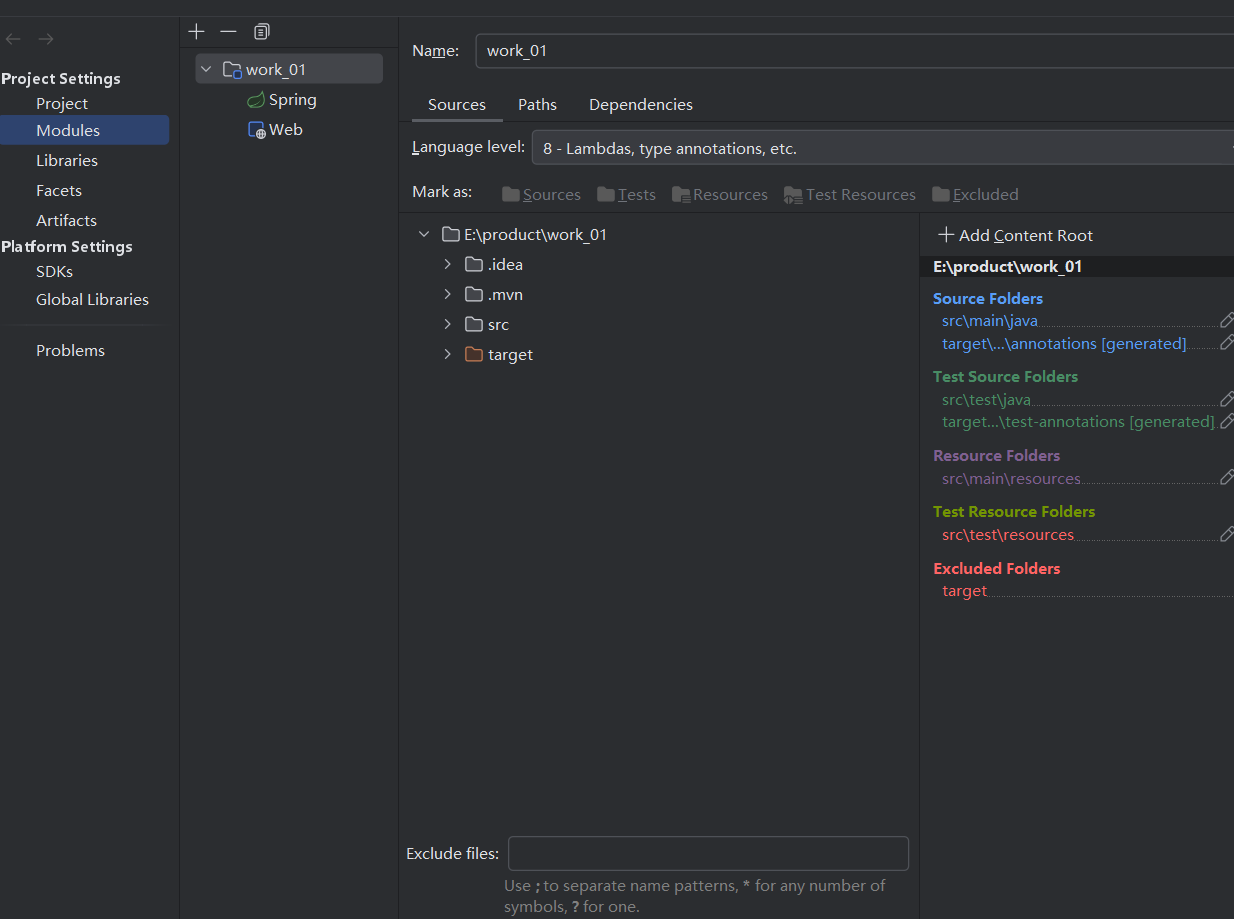Edit the src\main\java source folder path
The width and height of the screenshot is (1234, 919).
[x=1228, y=319]
